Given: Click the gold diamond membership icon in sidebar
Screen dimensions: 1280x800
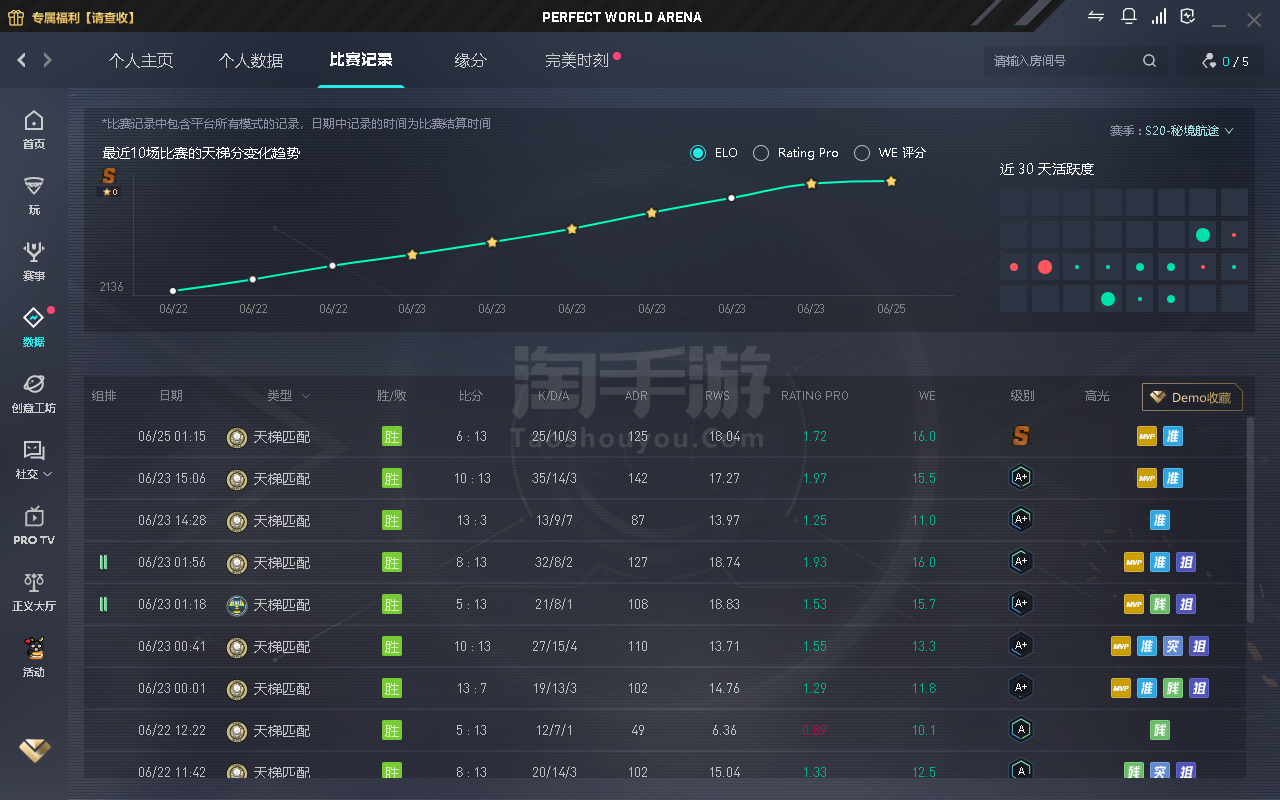Looking at the screenshot, I should tap(34, 750).
